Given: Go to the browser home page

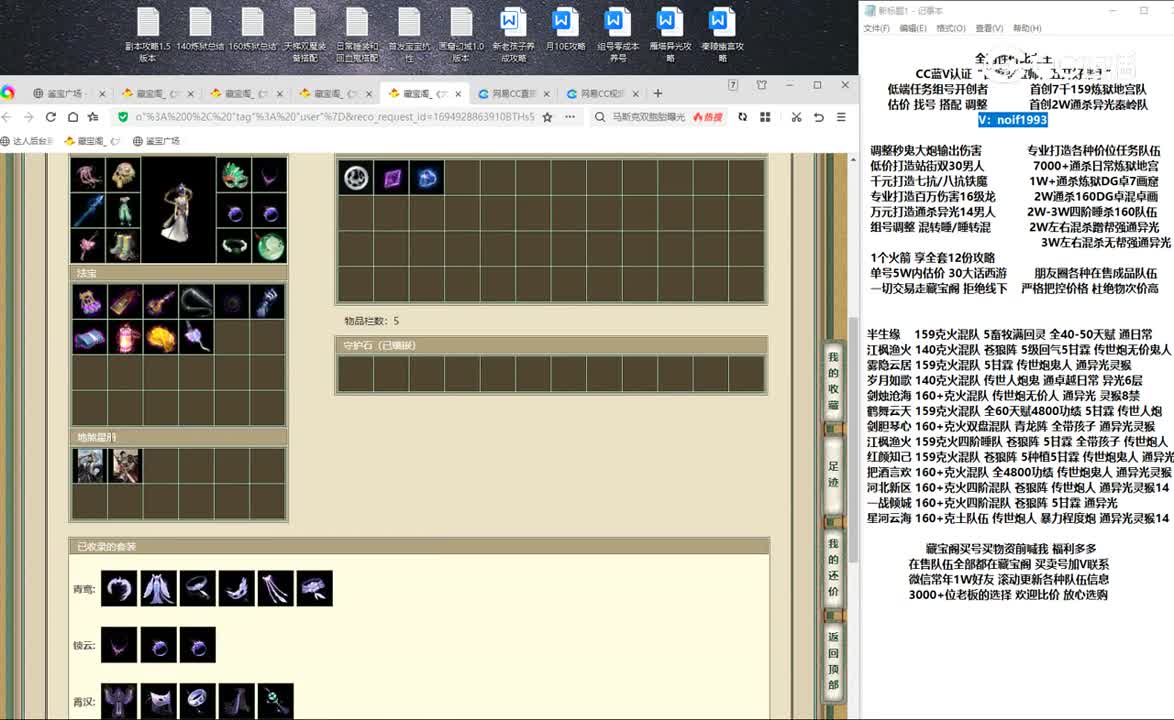Looking at the screenshot, I should click(x=73, y=117).
